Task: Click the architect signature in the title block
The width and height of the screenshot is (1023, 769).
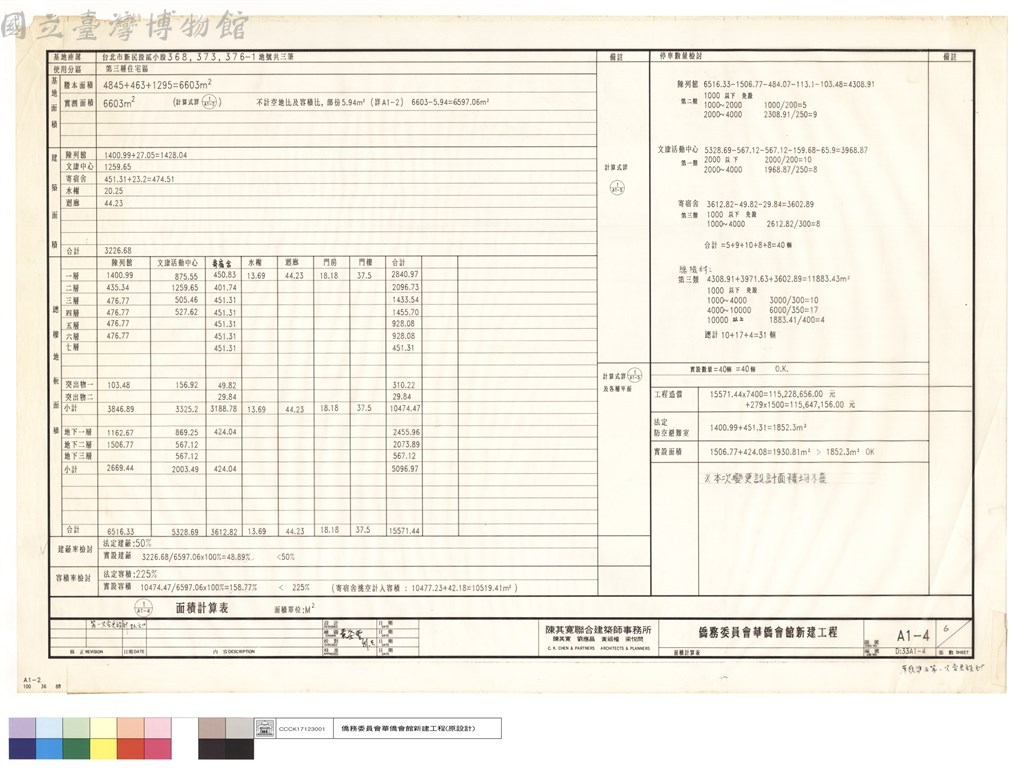Action: (x=358, y=637)
